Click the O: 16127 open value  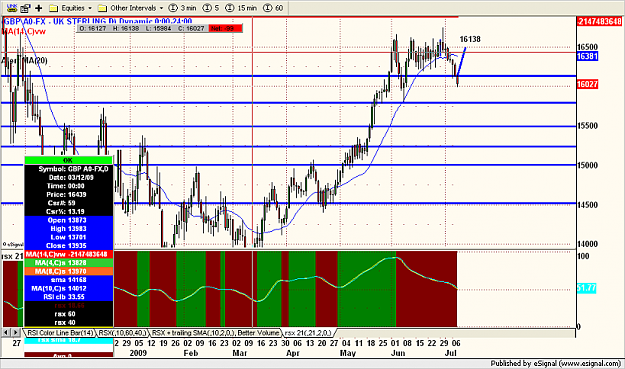point(93,28)
